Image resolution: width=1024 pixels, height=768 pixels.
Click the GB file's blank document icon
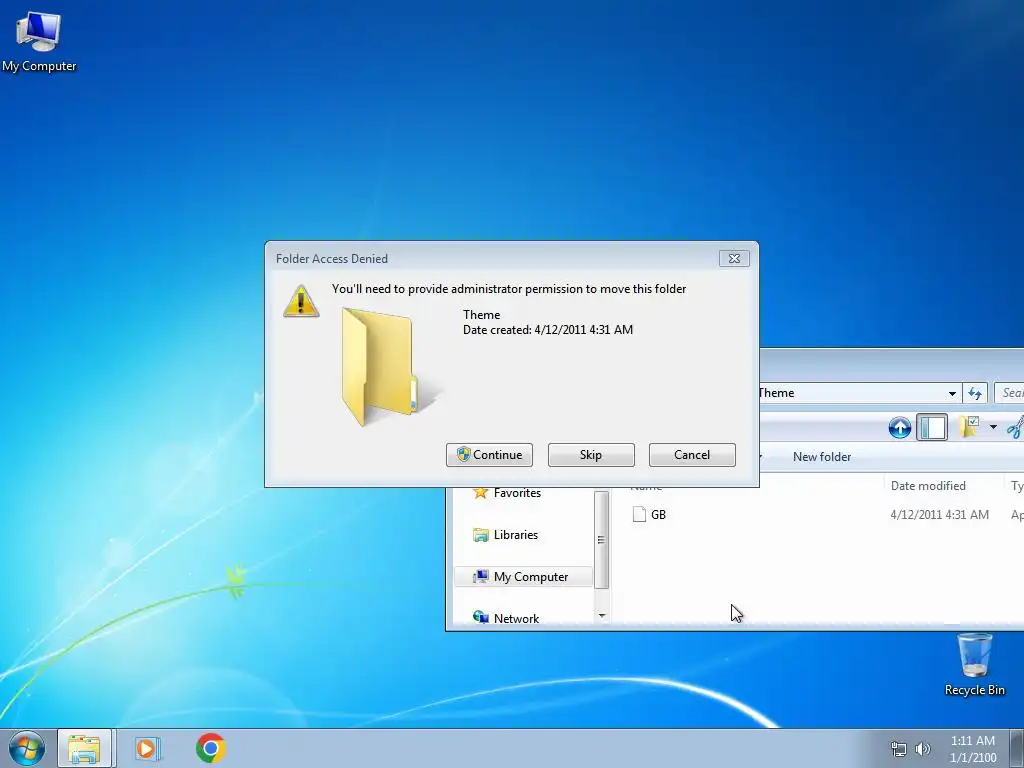coord(639,515)
